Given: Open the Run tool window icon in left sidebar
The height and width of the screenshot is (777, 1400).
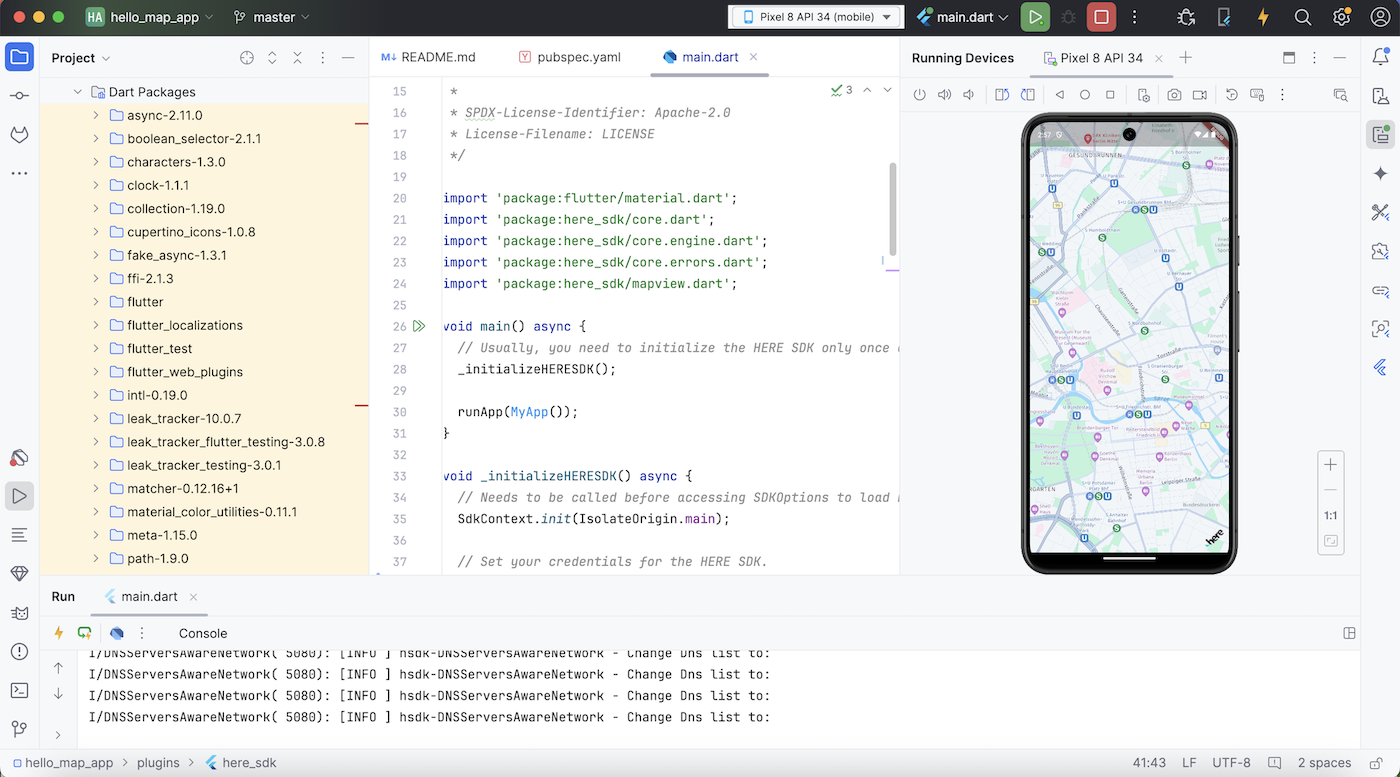Looking at the screenshot, I should pos(19,495).
